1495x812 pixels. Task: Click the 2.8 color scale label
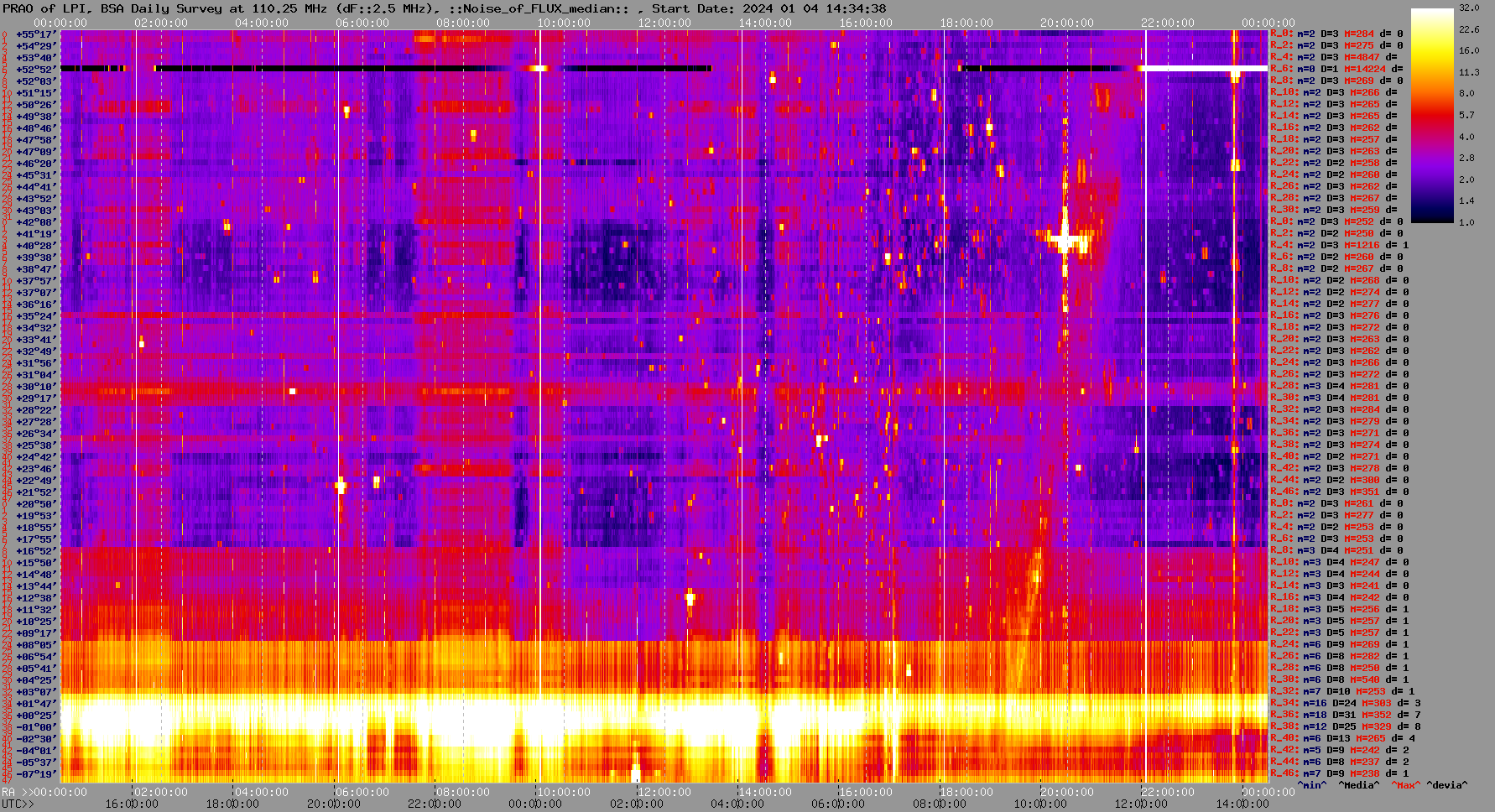[1466, 158]
